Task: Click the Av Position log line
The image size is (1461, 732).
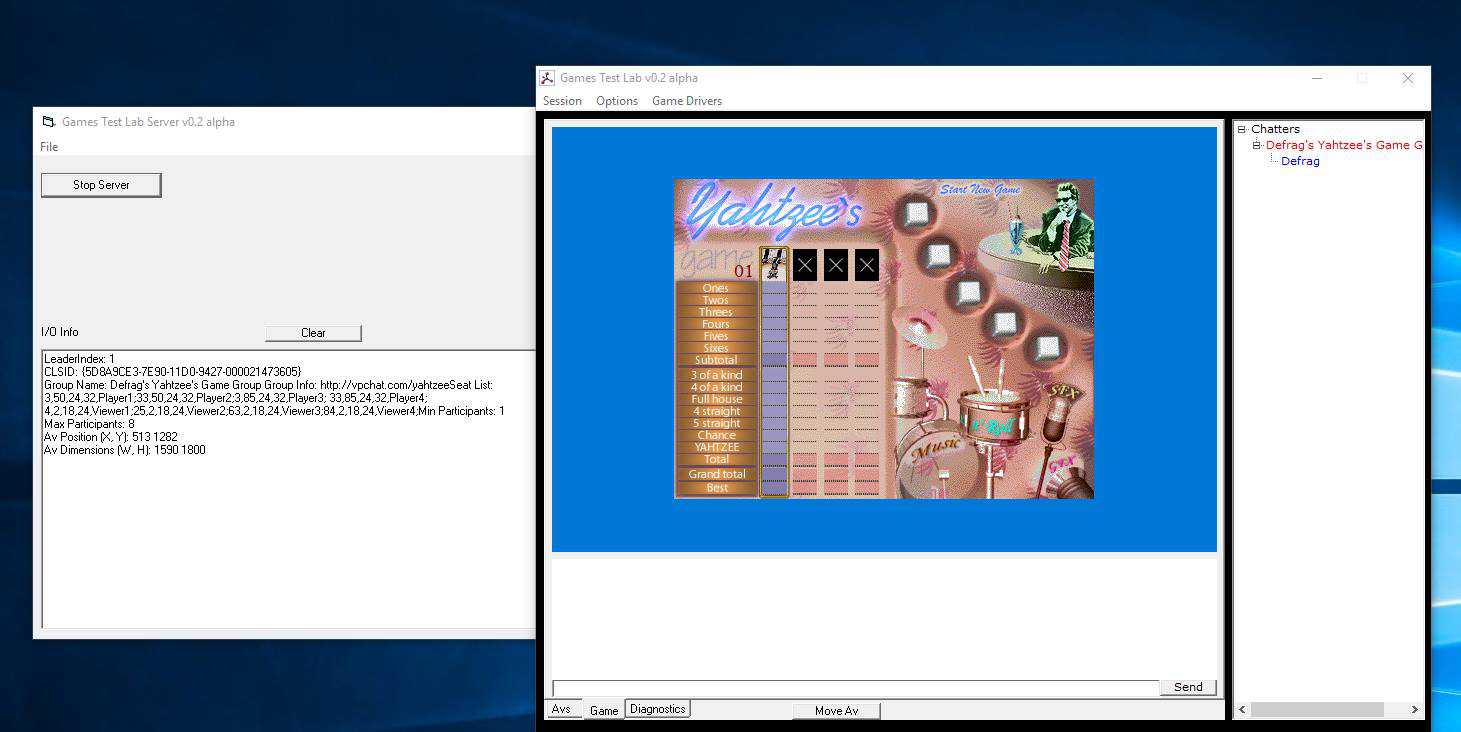Action: tap(111, 437)
